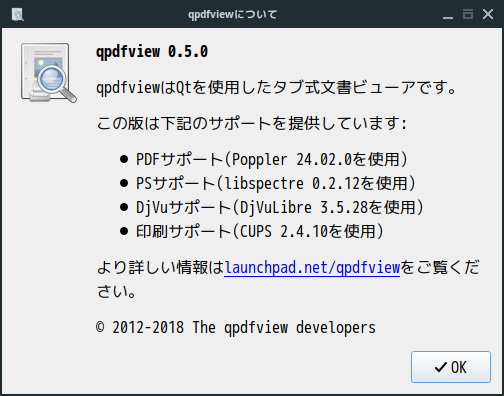Viewport: 504px width, 396px height.
Task: Click the Qtを使用したタブ式文書ビューア description line
Action: coord(276,88)
